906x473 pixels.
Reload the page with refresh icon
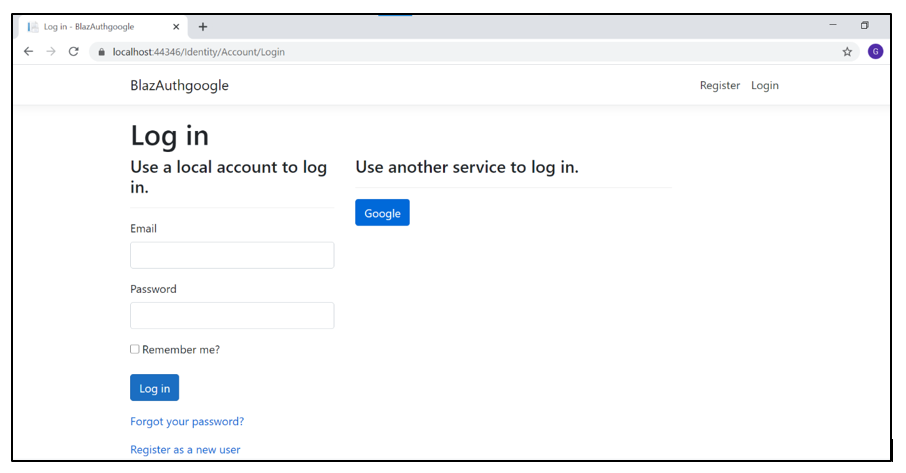pyautogui.click(x=73, y=51)
